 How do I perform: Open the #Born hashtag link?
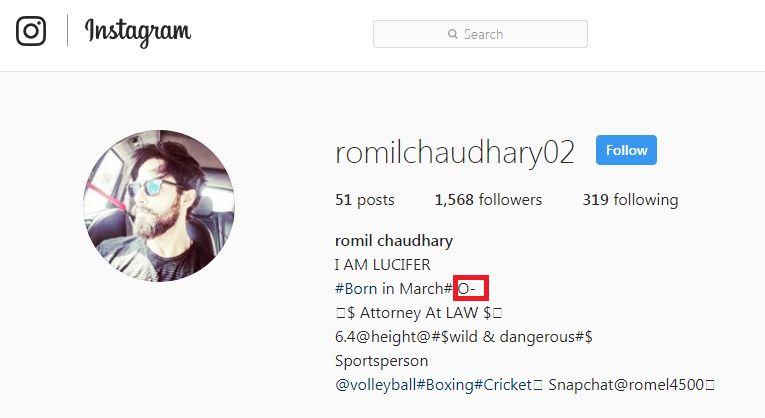[356, 289]
